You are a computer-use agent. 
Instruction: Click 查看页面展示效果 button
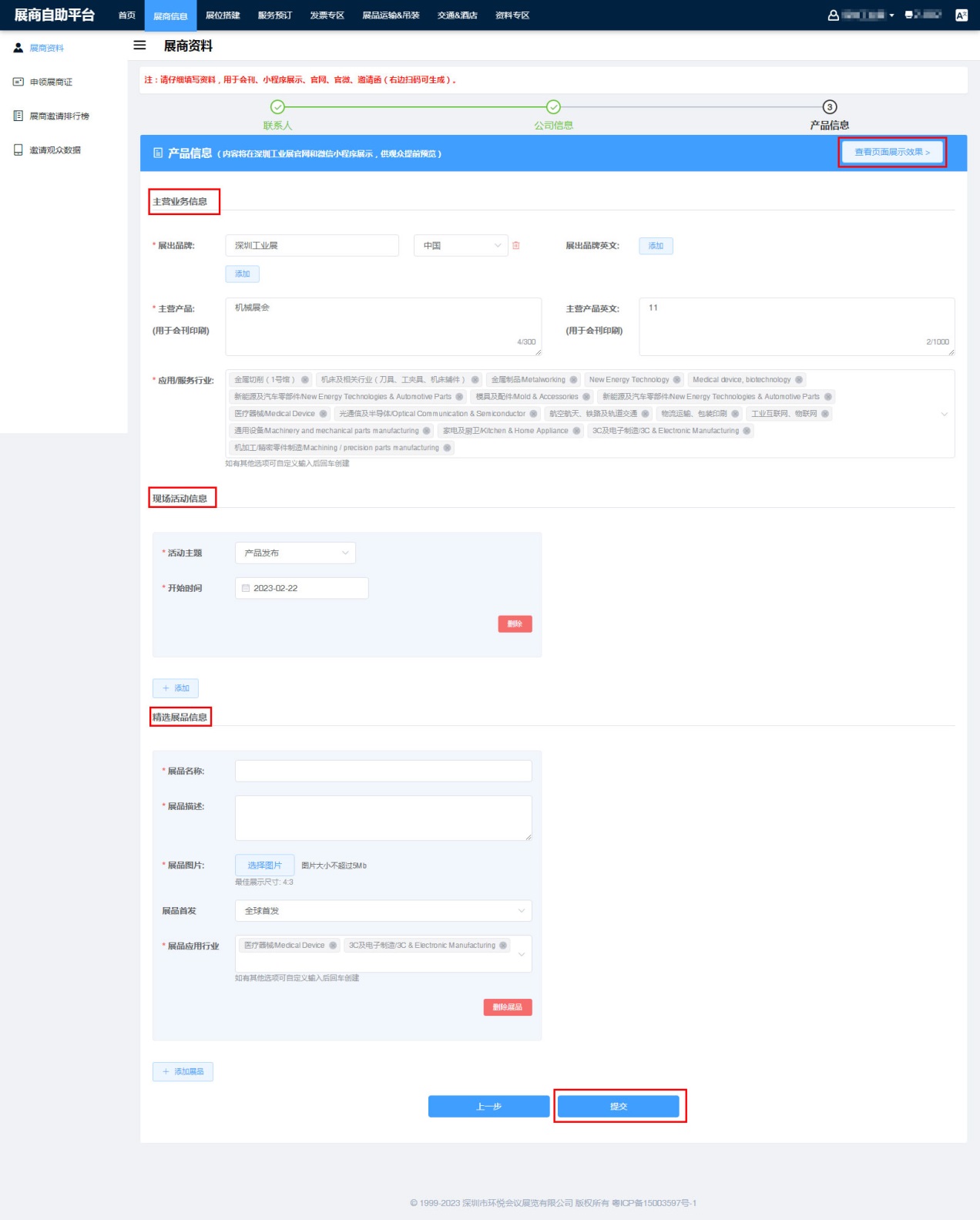click(891, 152)
